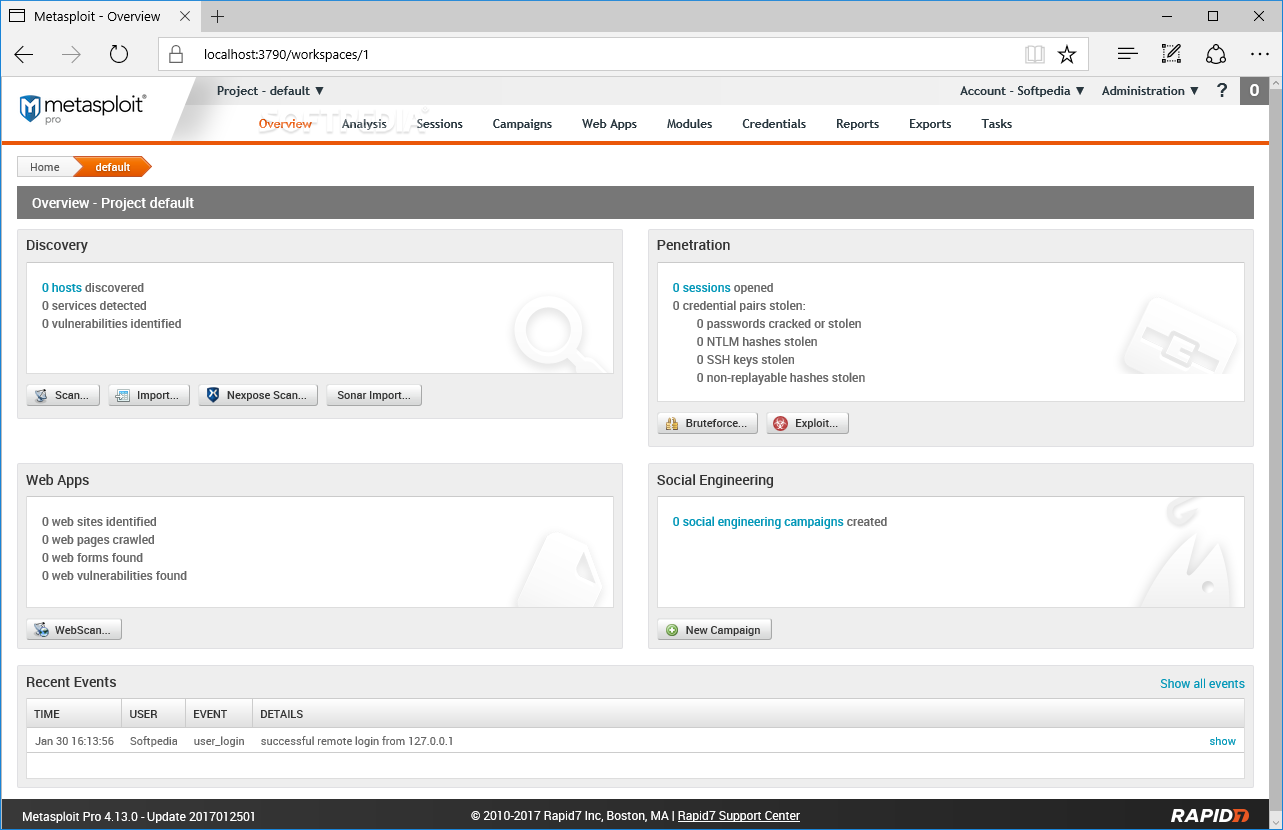Screen dimensions: 1283x830
Task: Click show link on user_login event
Action: (x=1222, y=741)
